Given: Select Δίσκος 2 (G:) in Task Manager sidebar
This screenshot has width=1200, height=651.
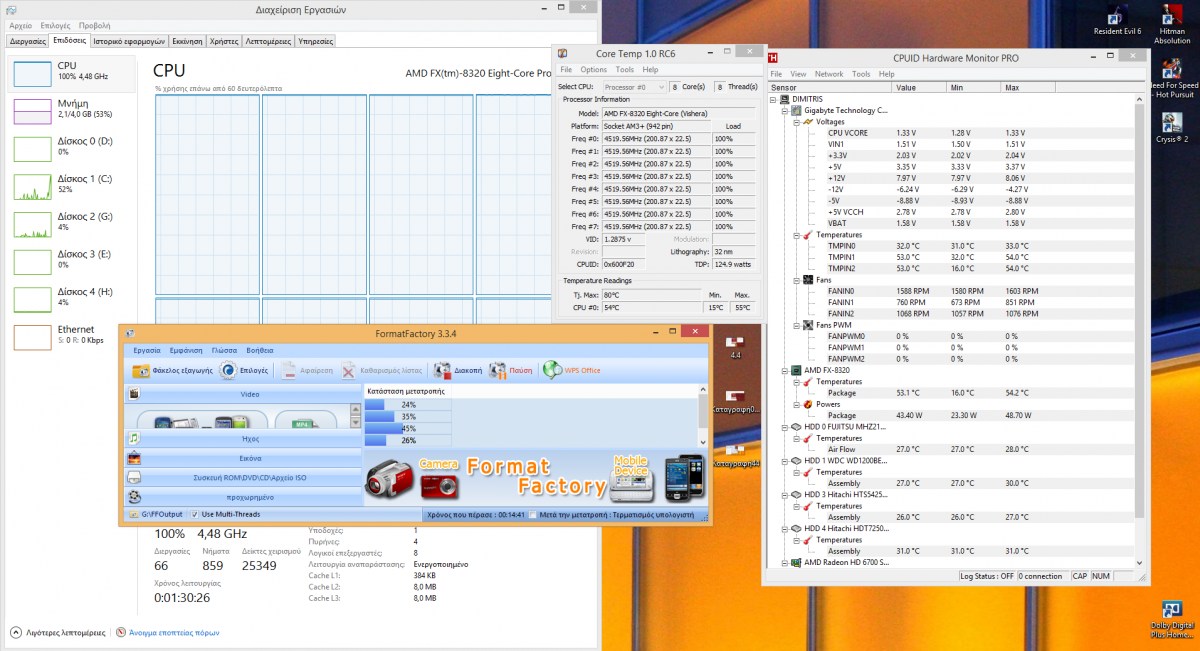Looking at the screenshot, I should tap(72, 222).
